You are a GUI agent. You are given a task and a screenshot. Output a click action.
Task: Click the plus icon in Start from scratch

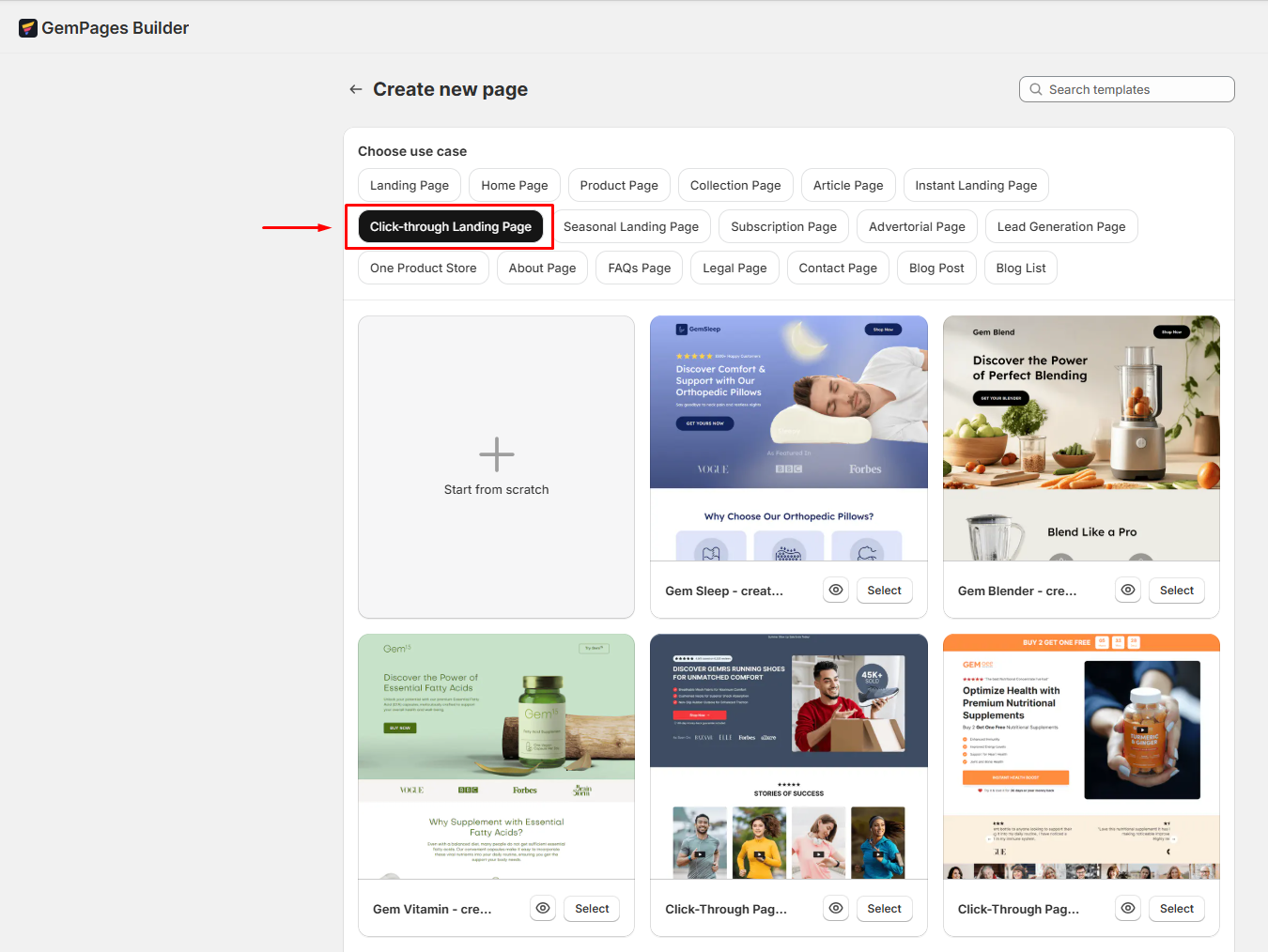(496, 454)
